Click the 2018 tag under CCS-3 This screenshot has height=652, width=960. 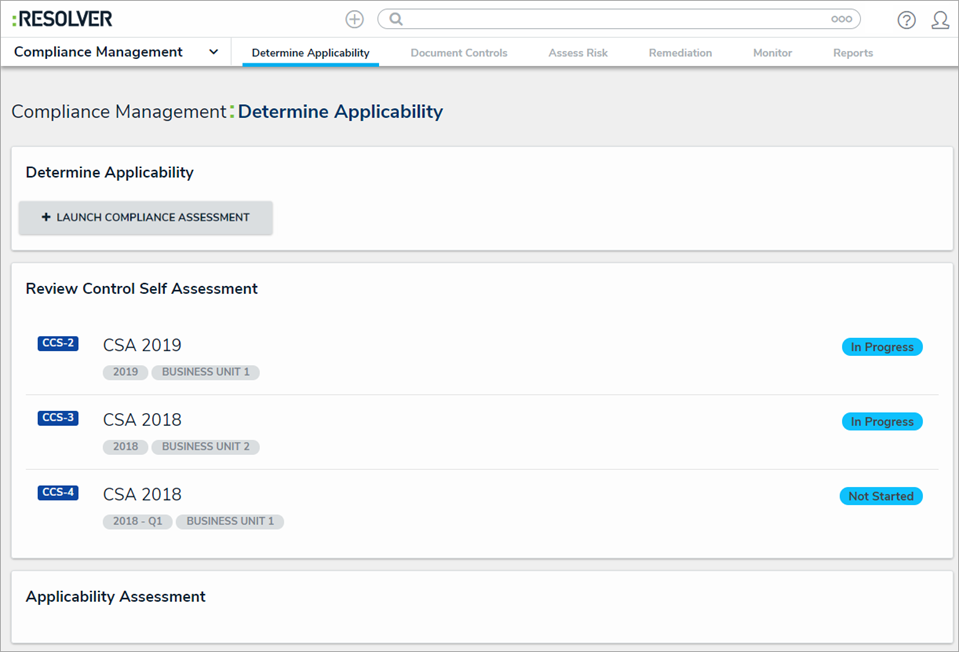click(126, 447)
